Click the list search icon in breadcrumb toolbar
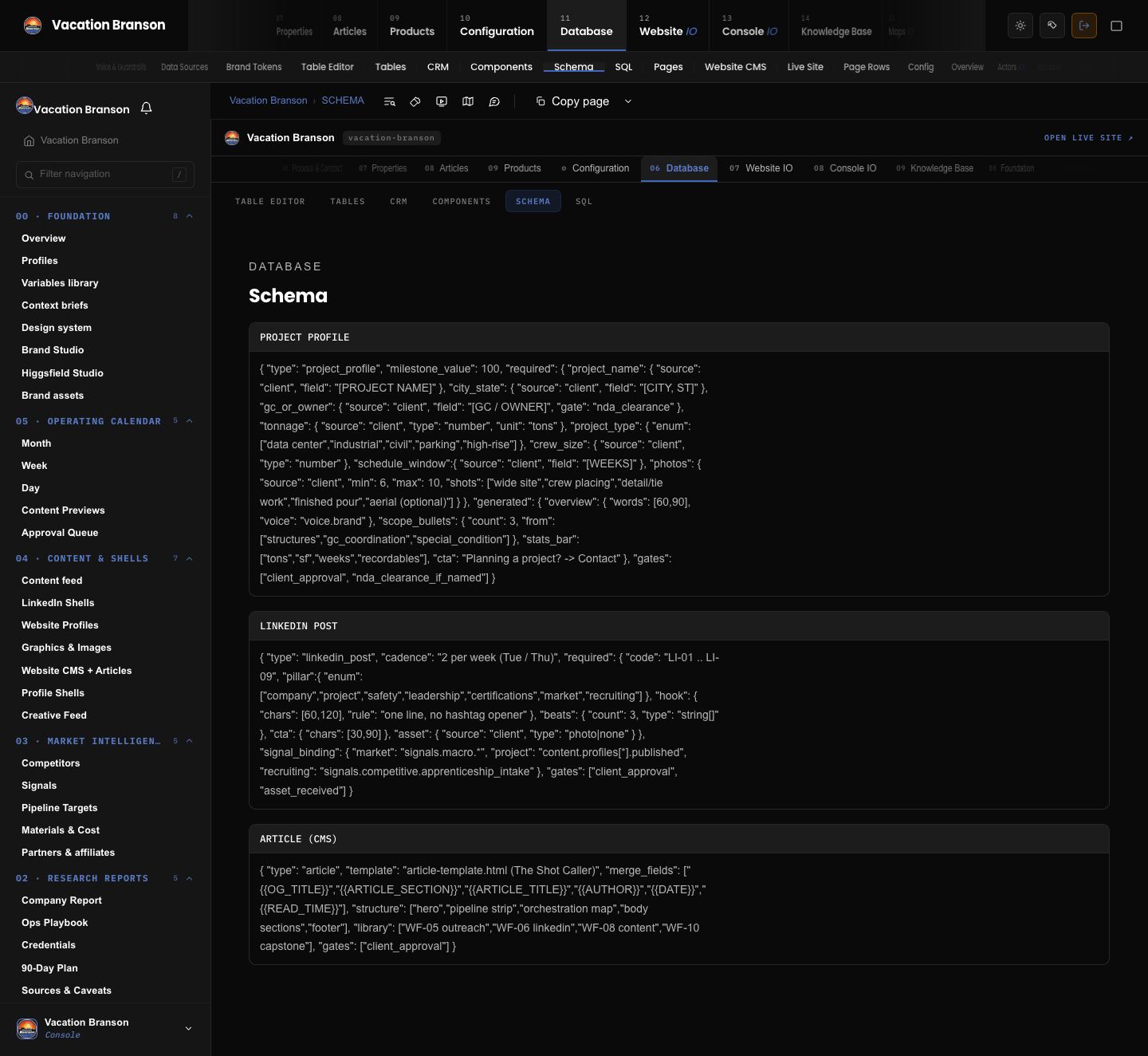Viewport: 1148px width, 1056px height. [389, 101]
